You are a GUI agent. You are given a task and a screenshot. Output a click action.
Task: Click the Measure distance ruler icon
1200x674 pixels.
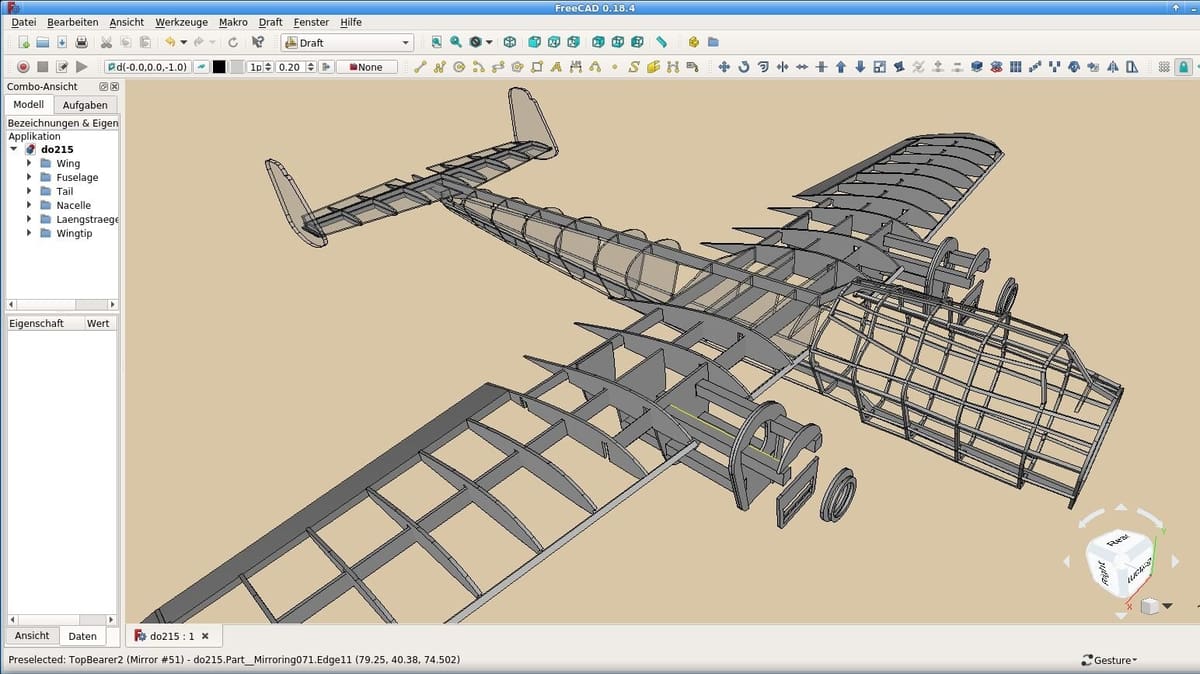point(662,42)
